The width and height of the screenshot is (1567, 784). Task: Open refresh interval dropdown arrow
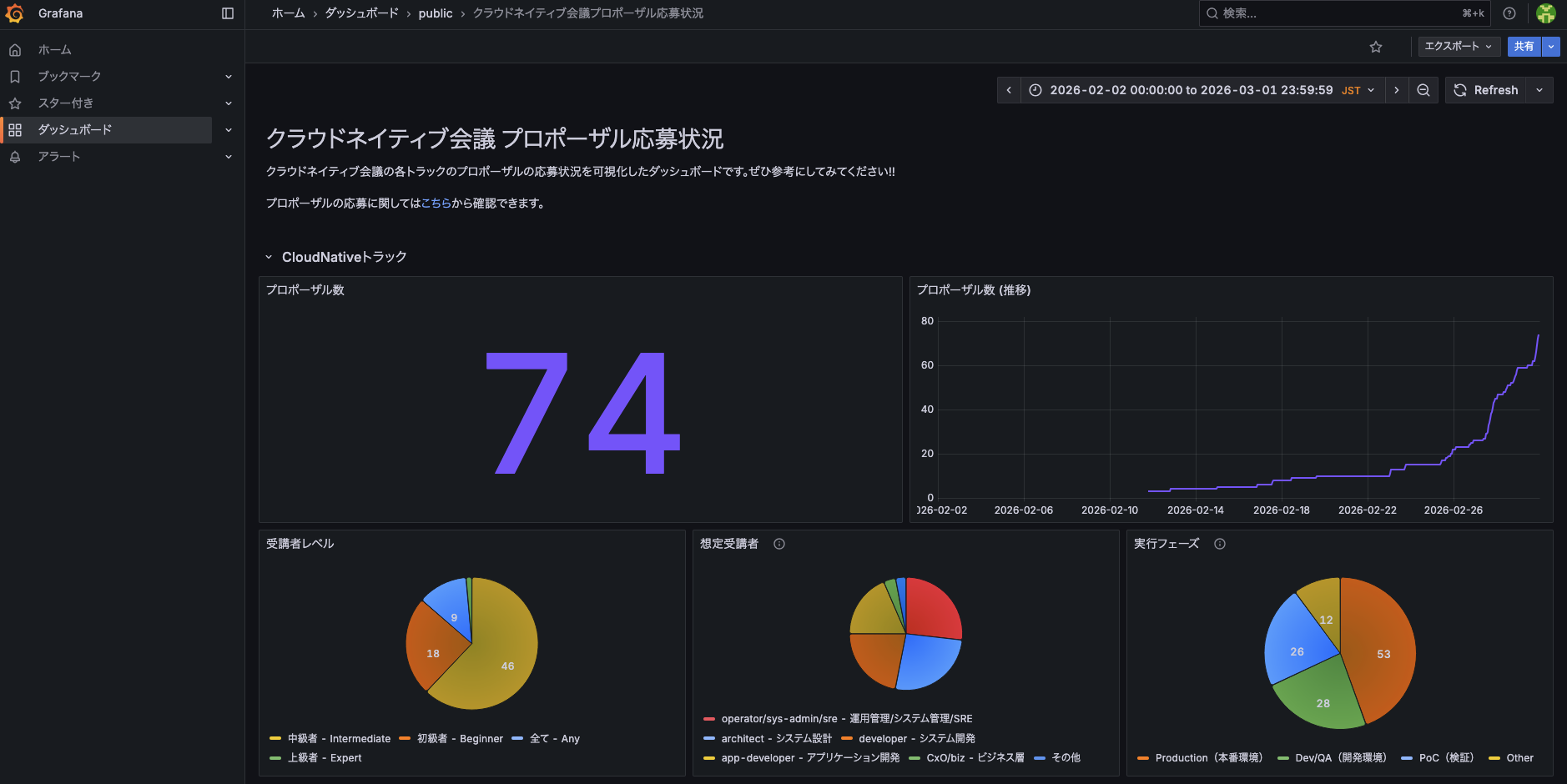click(x=1539, y=90)
